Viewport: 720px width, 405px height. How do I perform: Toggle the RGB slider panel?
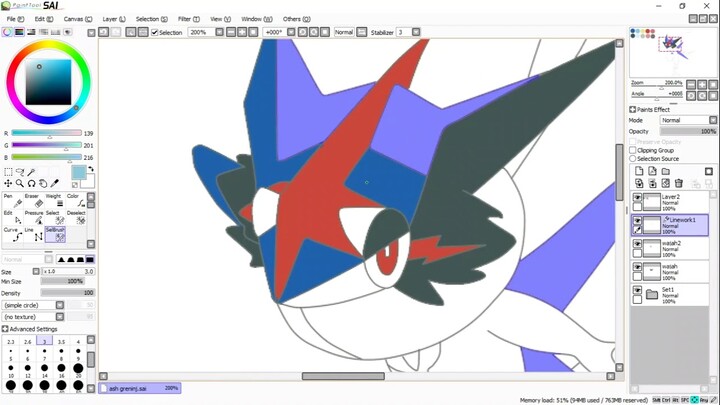coord(19,32)
